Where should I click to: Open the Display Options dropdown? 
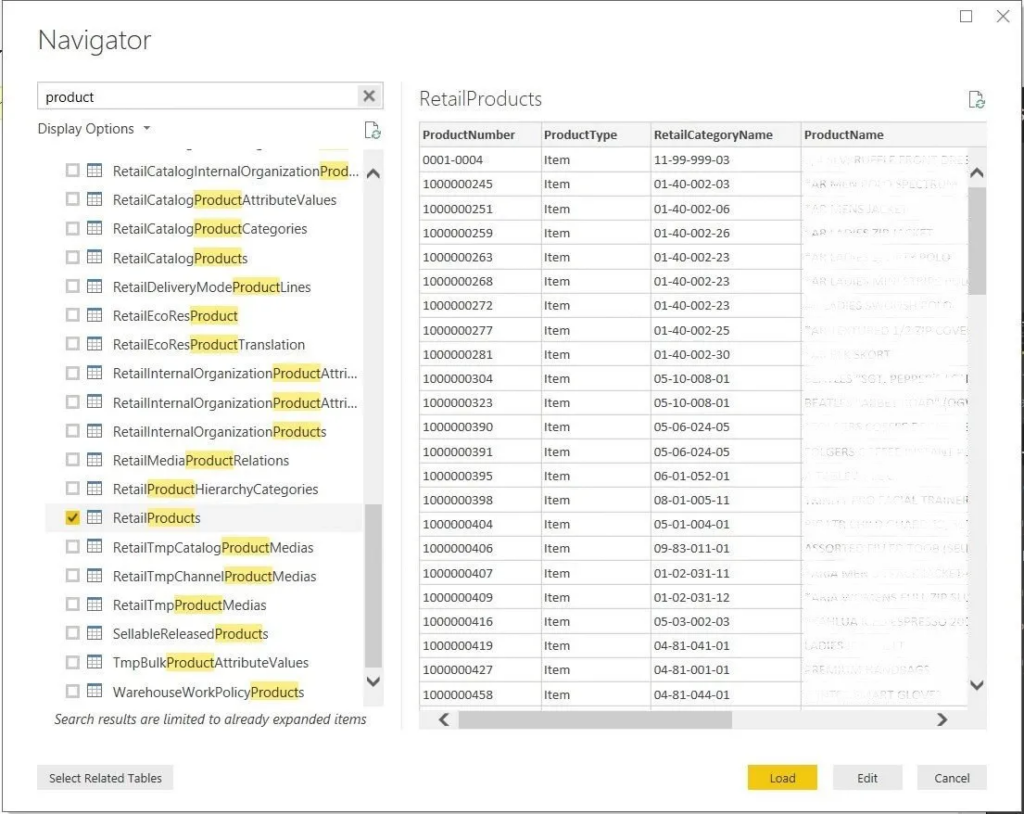coord(94,129)
